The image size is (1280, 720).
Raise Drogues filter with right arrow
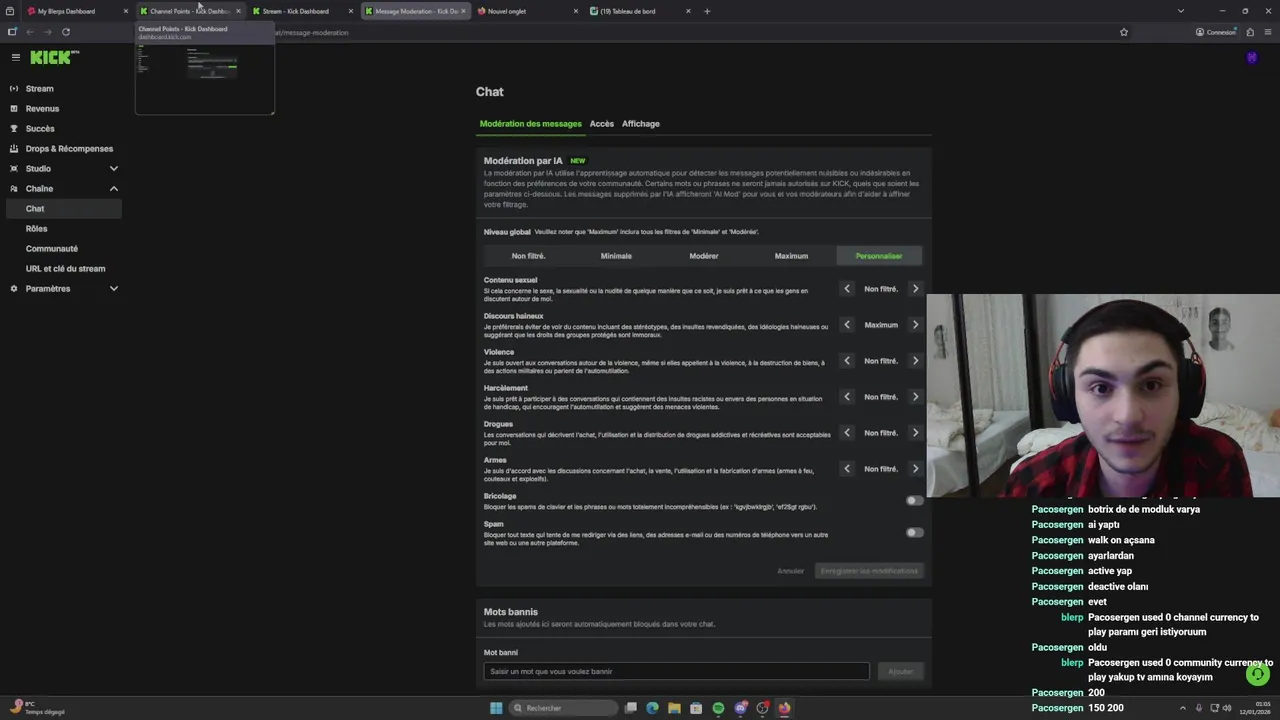click(x=915, y=433)
